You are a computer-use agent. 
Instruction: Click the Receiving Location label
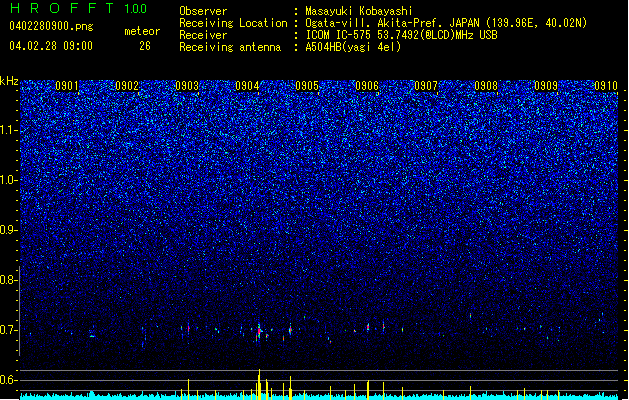pyautogui.click(x=233, y=23)
